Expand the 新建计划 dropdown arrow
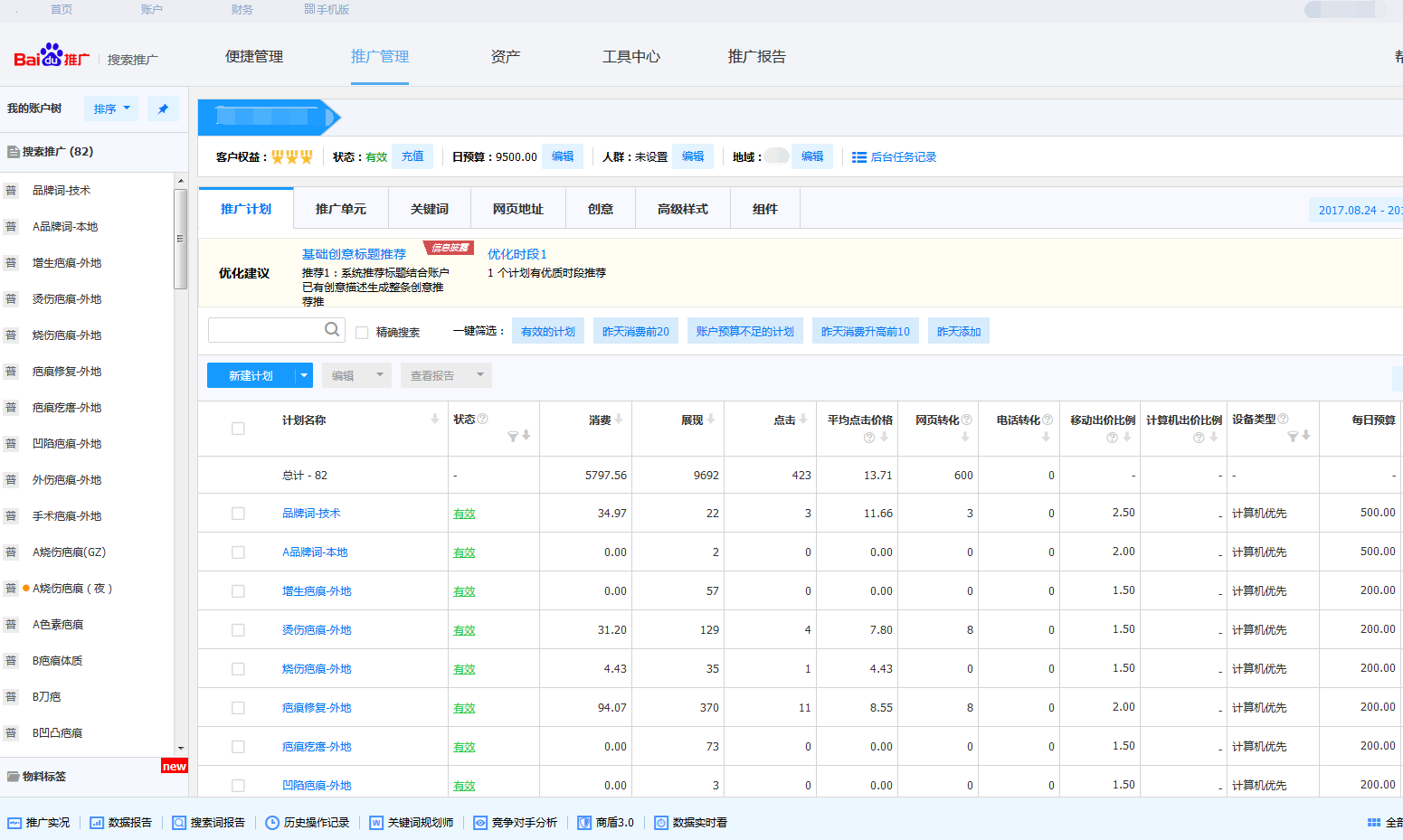 click(x=304, y=375)
